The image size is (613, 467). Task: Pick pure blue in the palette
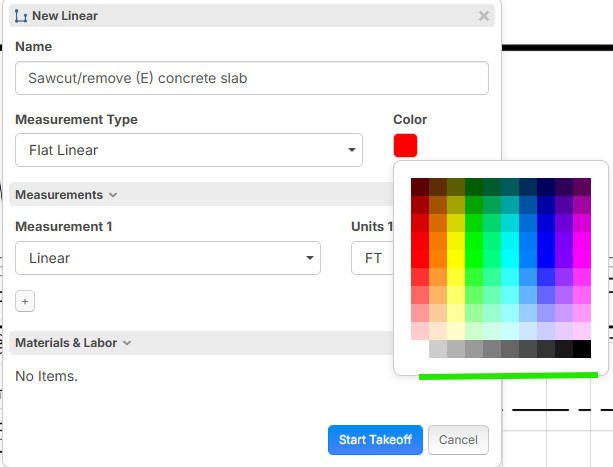pos(546,259)
